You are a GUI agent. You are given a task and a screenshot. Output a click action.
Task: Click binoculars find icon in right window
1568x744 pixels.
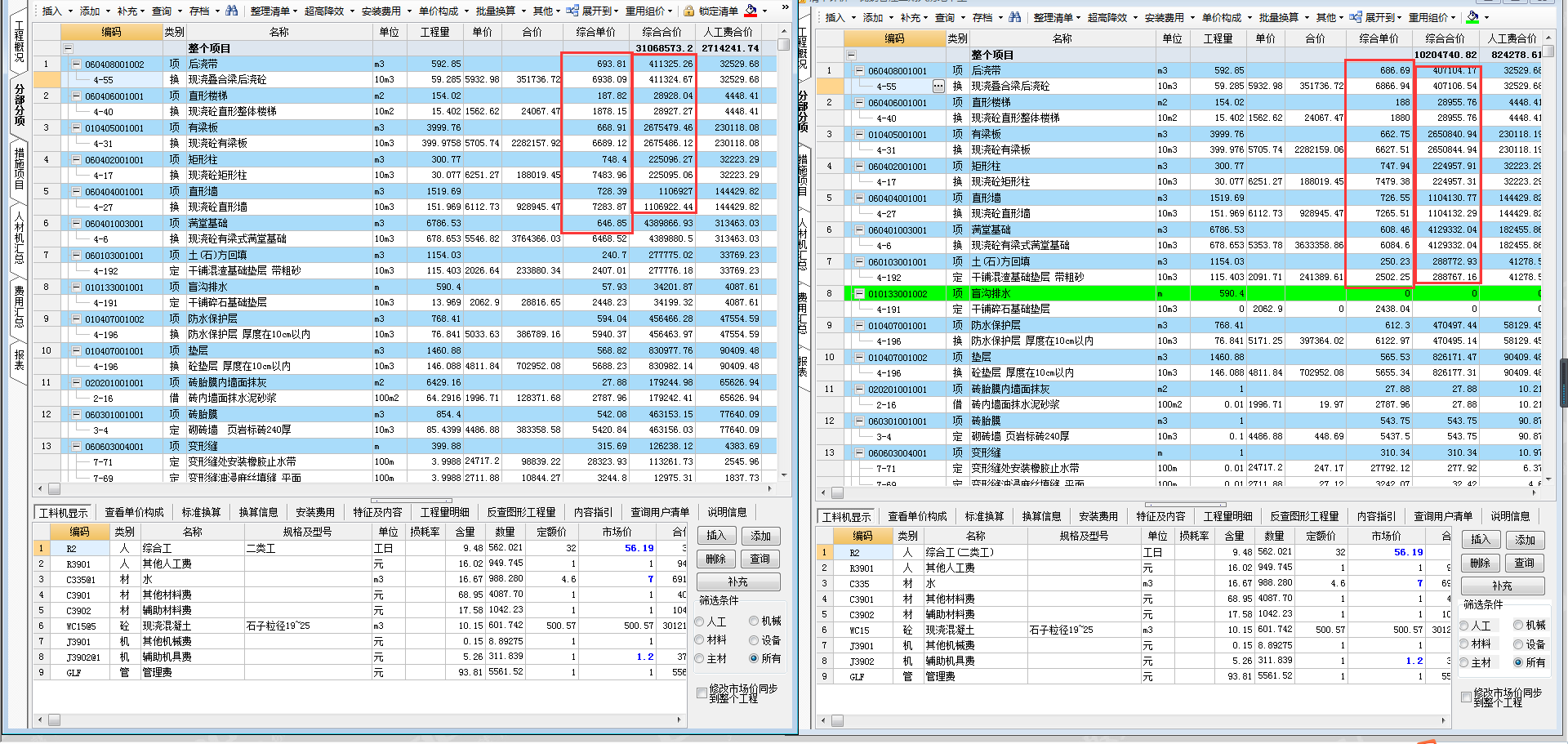coord(1015,17)
